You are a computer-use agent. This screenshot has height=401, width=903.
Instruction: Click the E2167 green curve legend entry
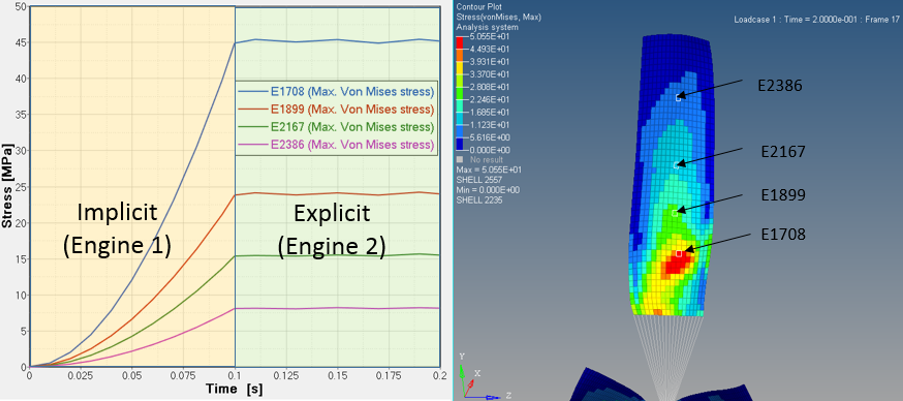(336, 128)
